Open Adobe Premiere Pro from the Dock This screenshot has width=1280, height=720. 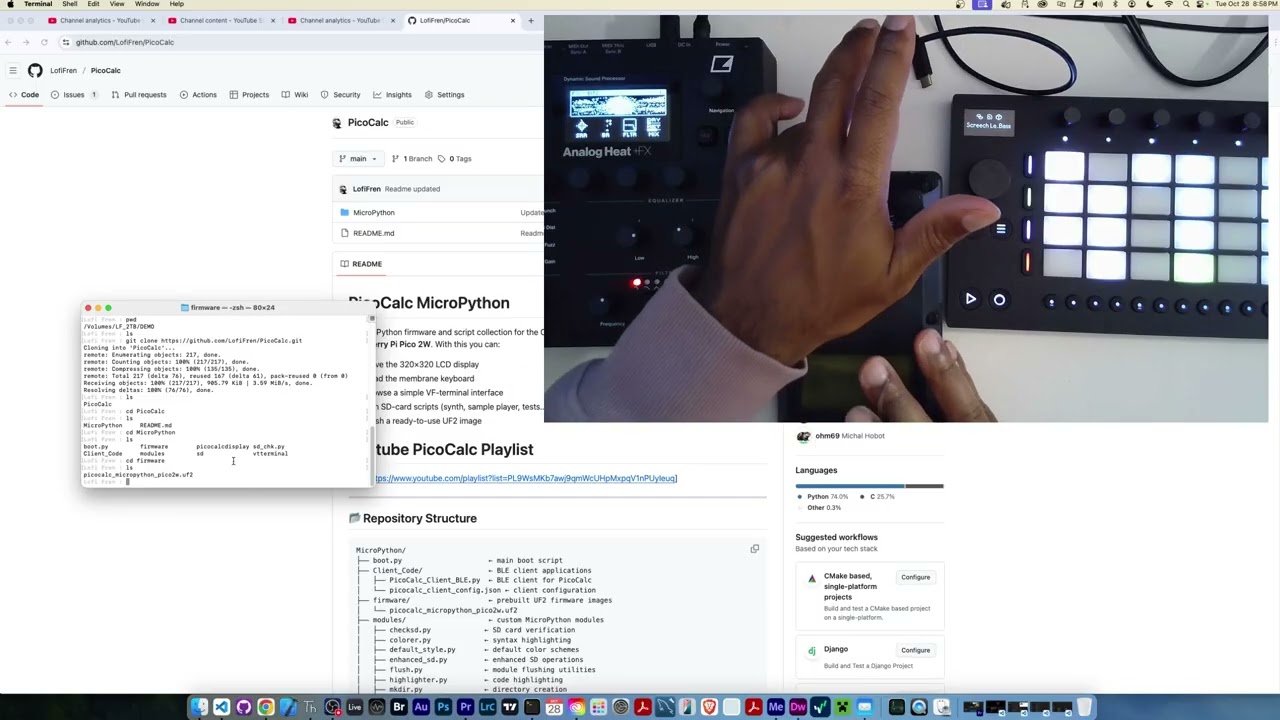point(465,708)
